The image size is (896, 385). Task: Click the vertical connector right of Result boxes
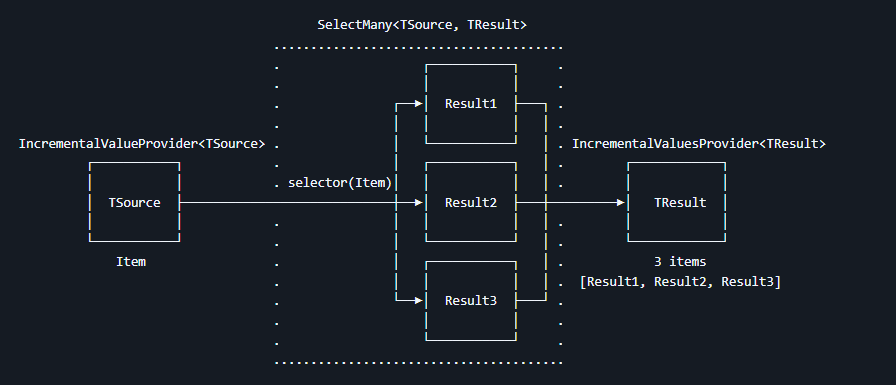click(546, 202)
